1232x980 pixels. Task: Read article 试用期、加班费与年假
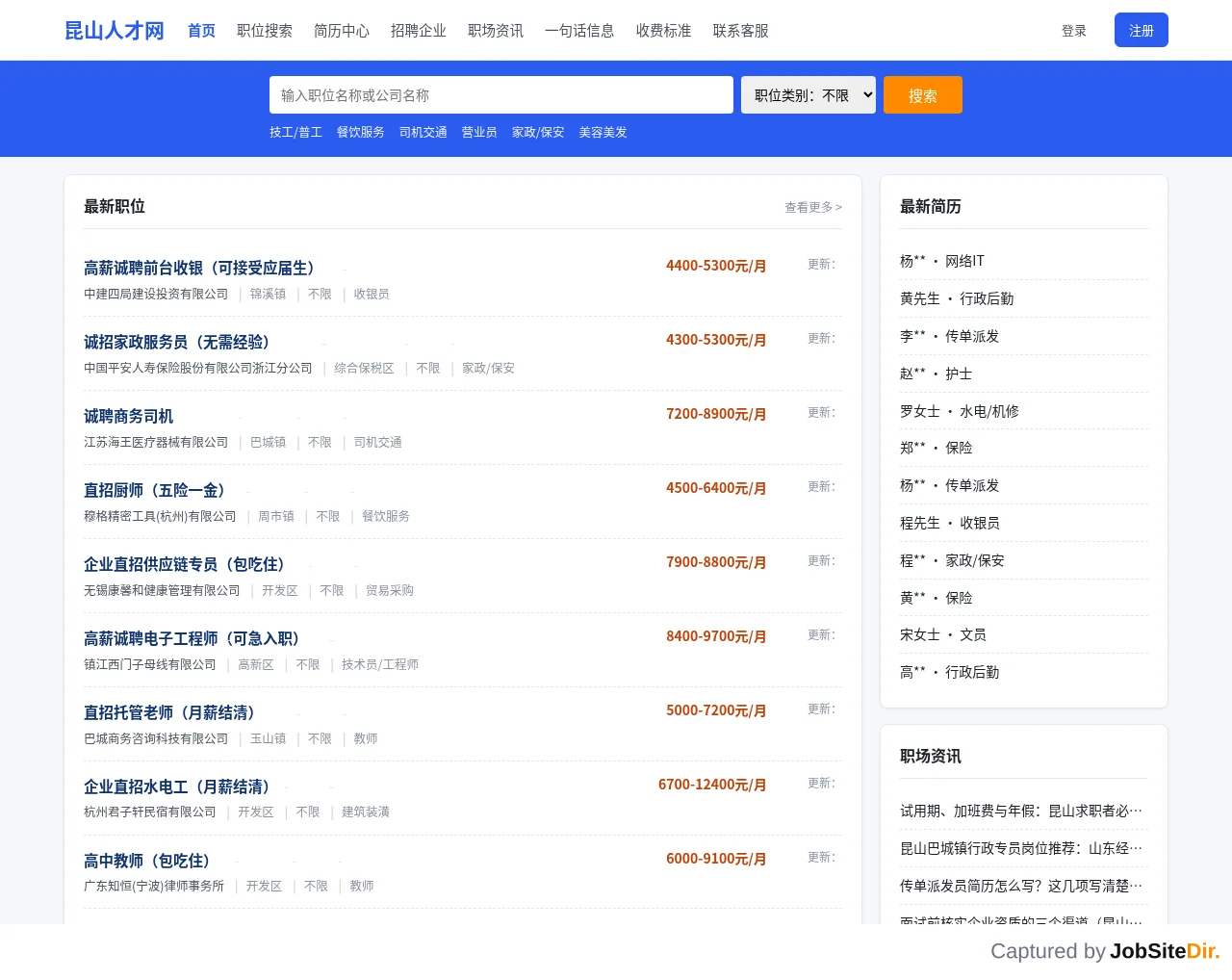point(1021,811)
